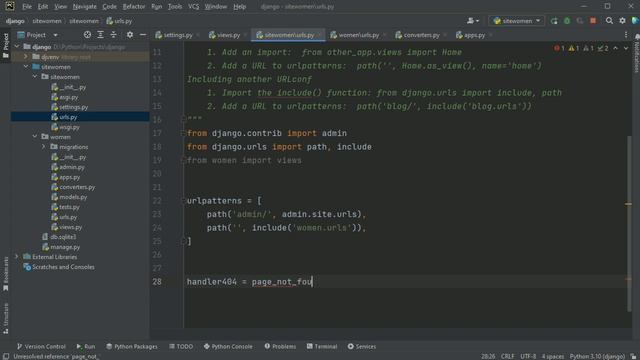Viewport: 640px width, 360px height.
Task: Expand External Libraries node
Action: point(17,257)
